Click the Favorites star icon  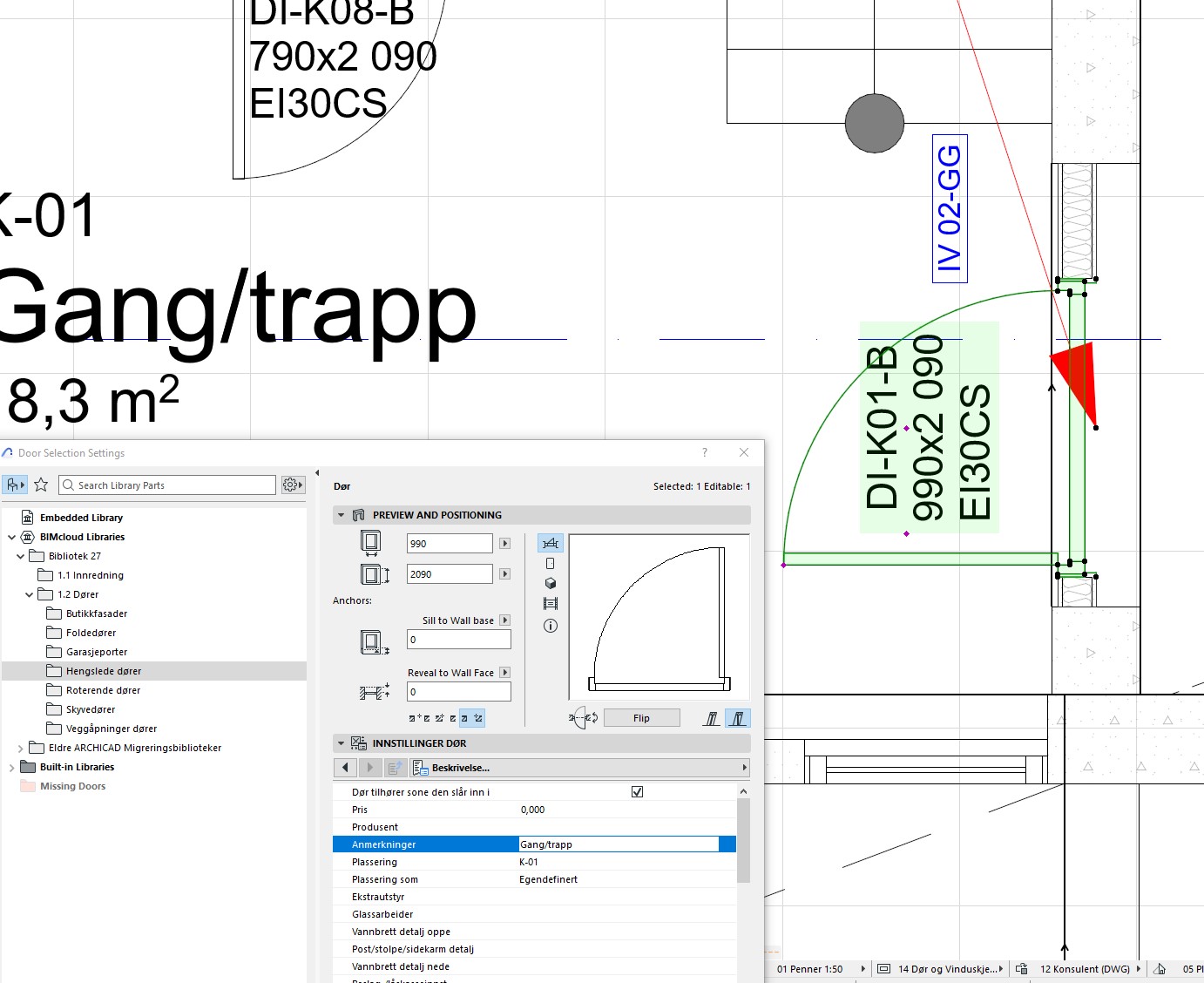(x=41, y=485)
